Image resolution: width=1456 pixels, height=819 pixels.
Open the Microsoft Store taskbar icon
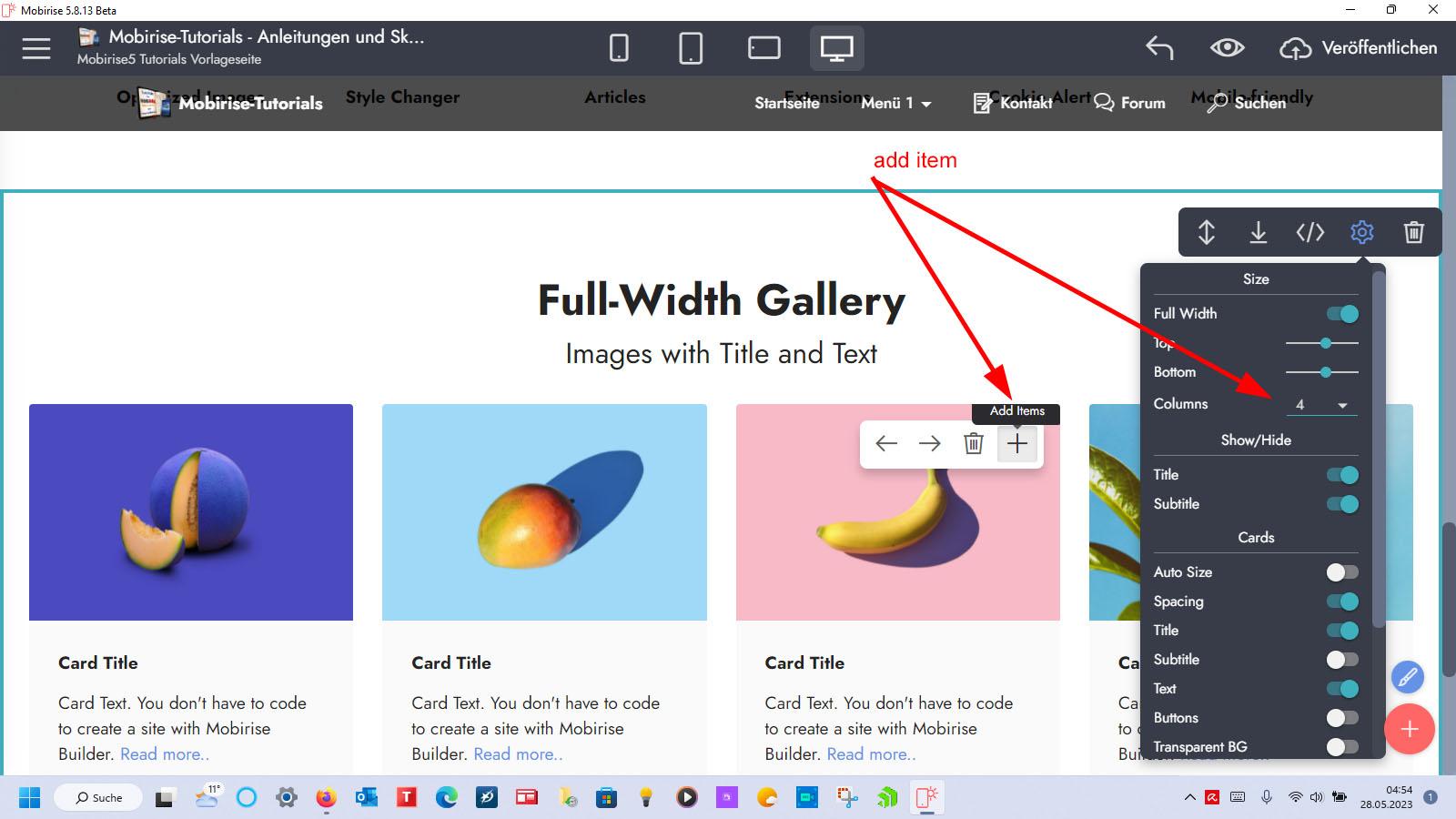pos(606,798)
